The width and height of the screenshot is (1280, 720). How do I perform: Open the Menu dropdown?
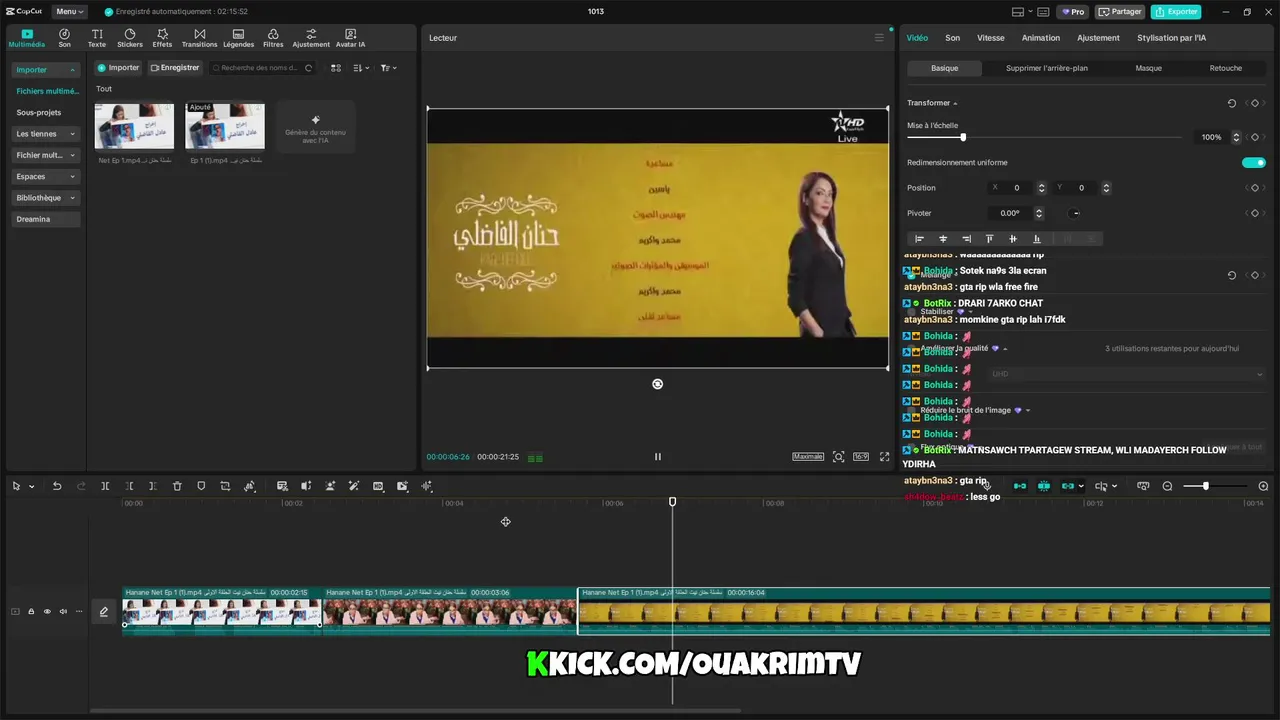click(69, 11)
